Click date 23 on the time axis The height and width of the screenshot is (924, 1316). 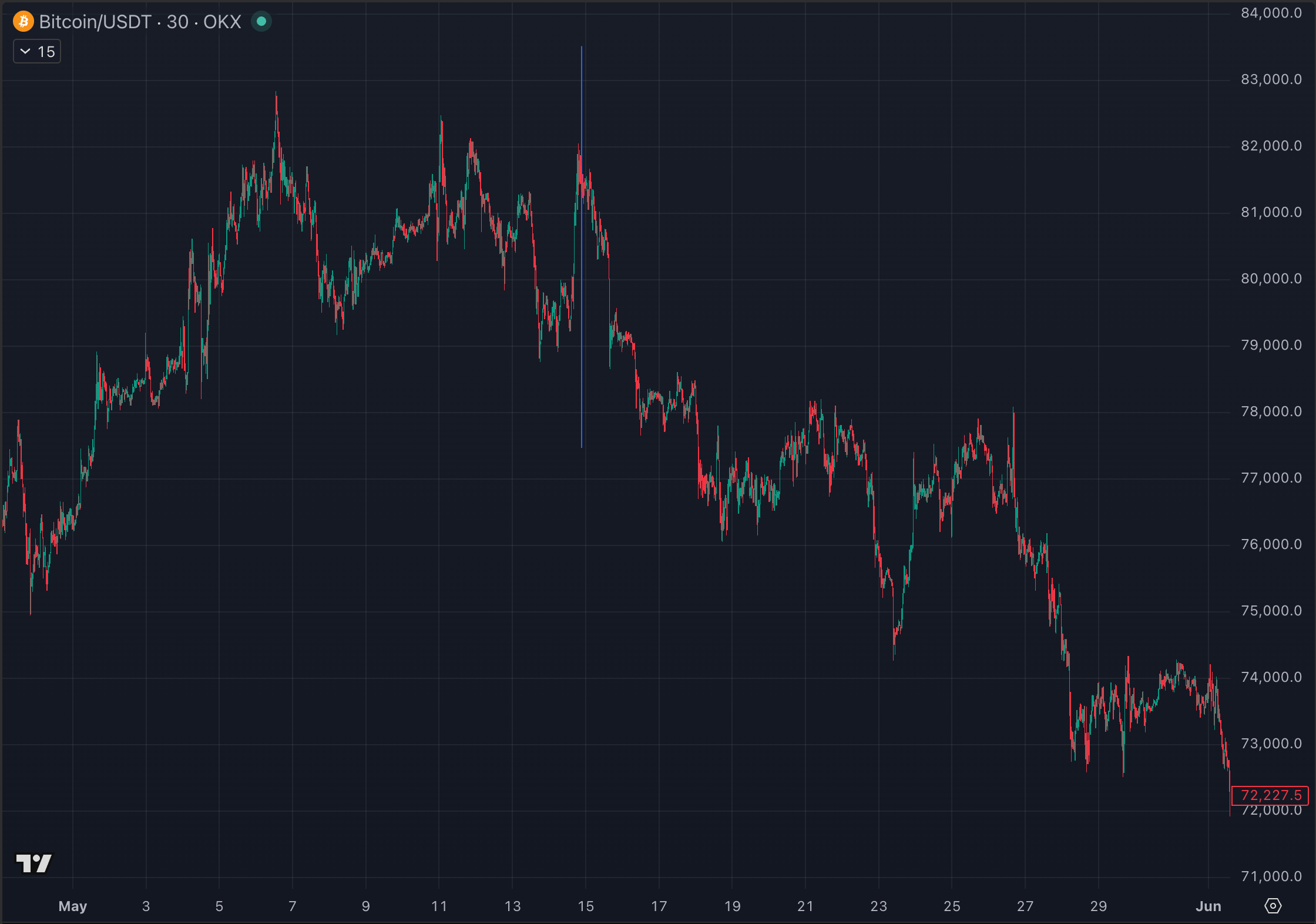879,906
